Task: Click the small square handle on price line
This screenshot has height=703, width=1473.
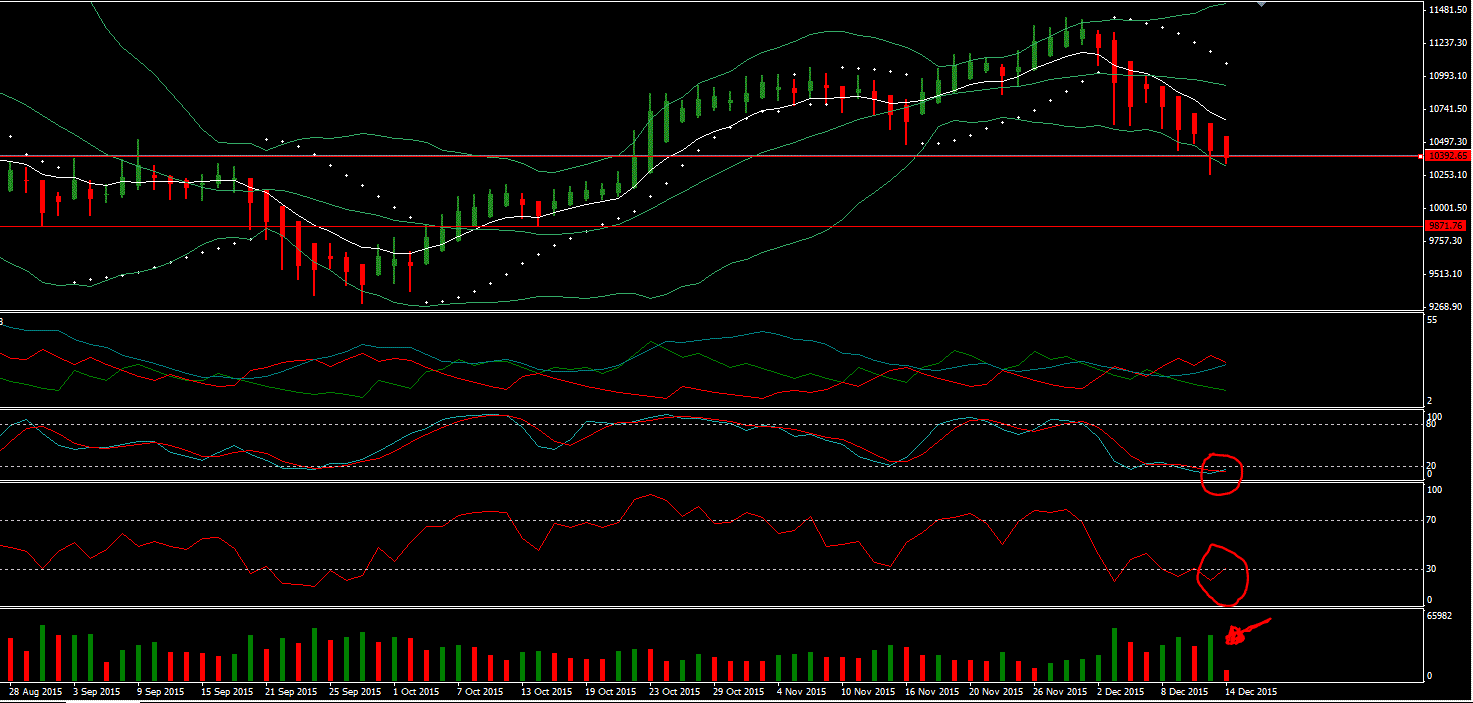Action: coord(1422,156)
